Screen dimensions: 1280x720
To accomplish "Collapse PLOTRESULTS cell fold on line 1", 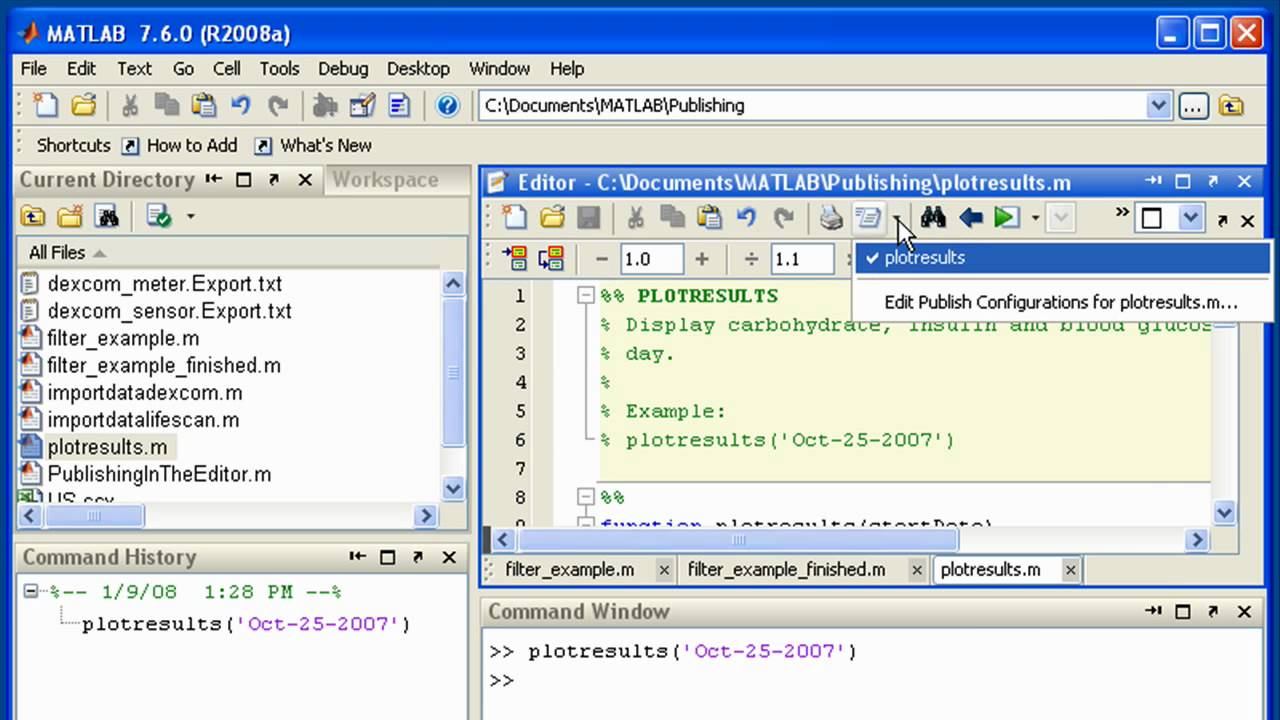I will coord(586,296).
